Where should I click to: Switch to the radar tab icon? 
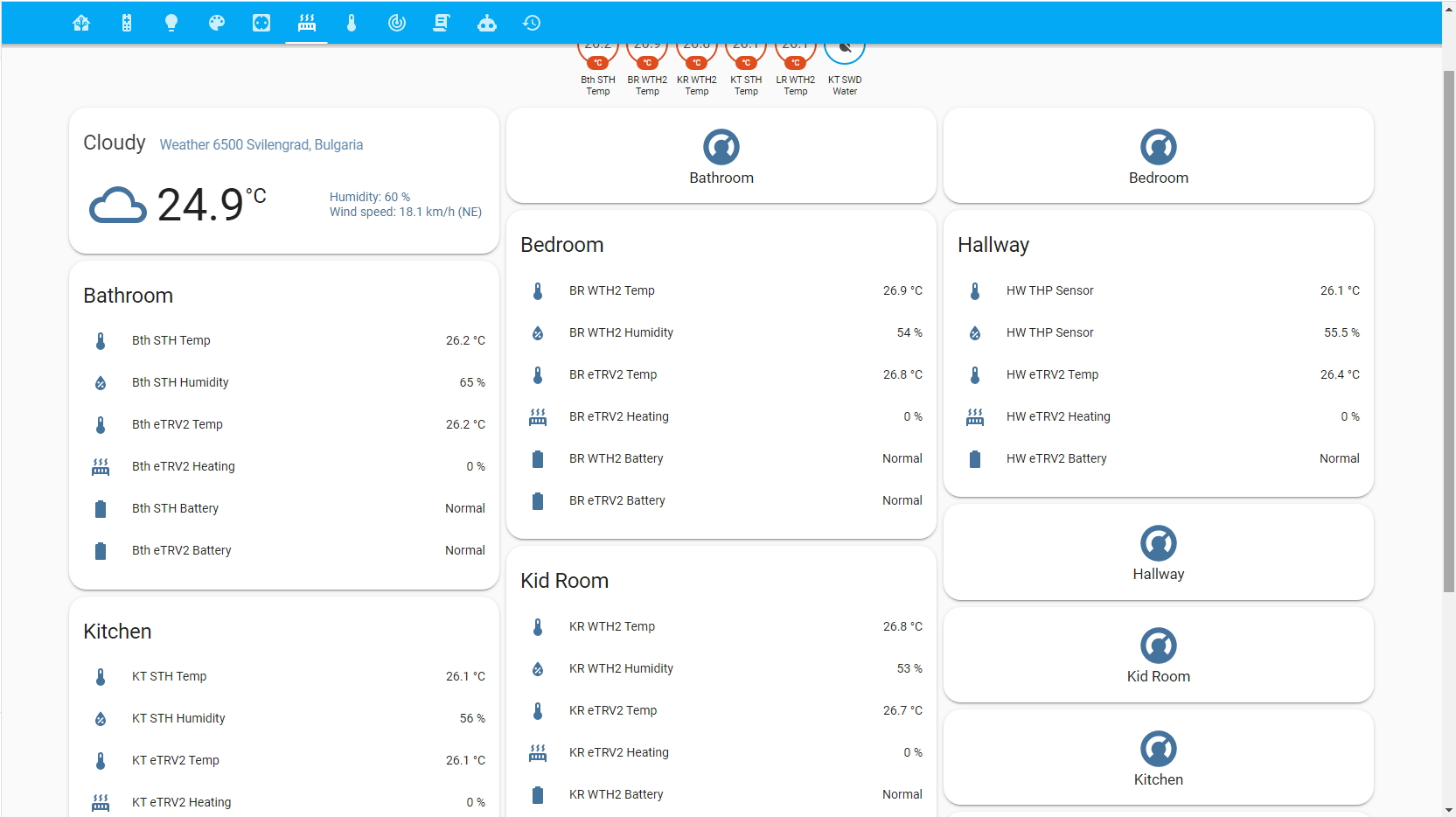(x=397, y=23)
